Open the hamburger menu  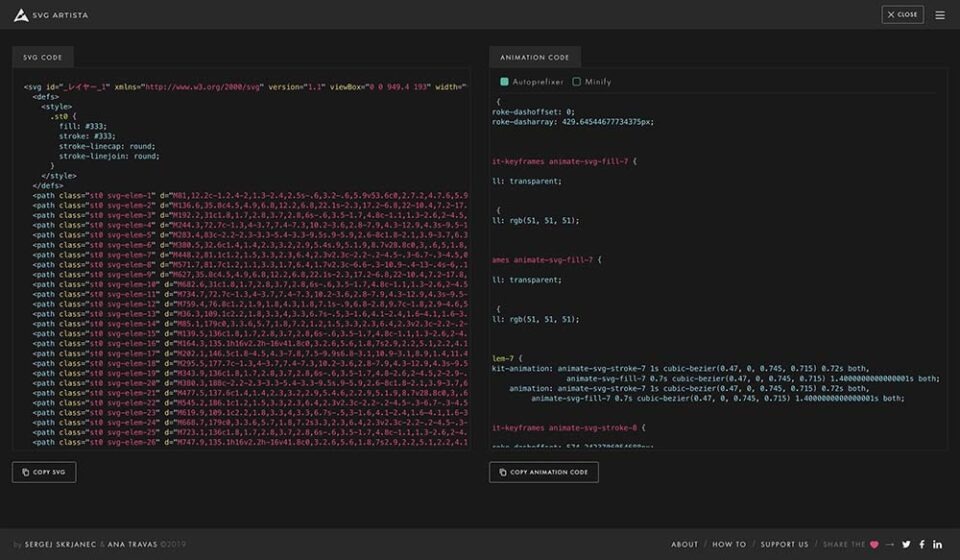(x=939, y=15)
